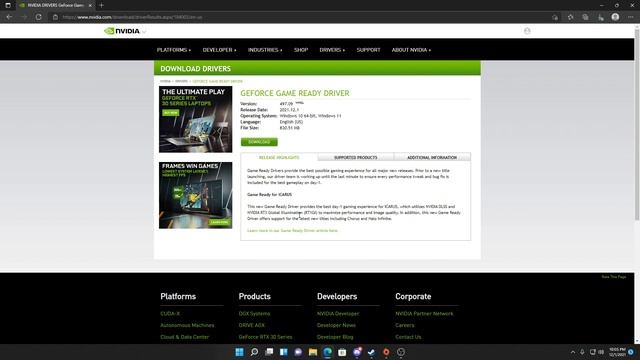
Task: Open the GeForce RTX 30 Series link
Action: 265,337
